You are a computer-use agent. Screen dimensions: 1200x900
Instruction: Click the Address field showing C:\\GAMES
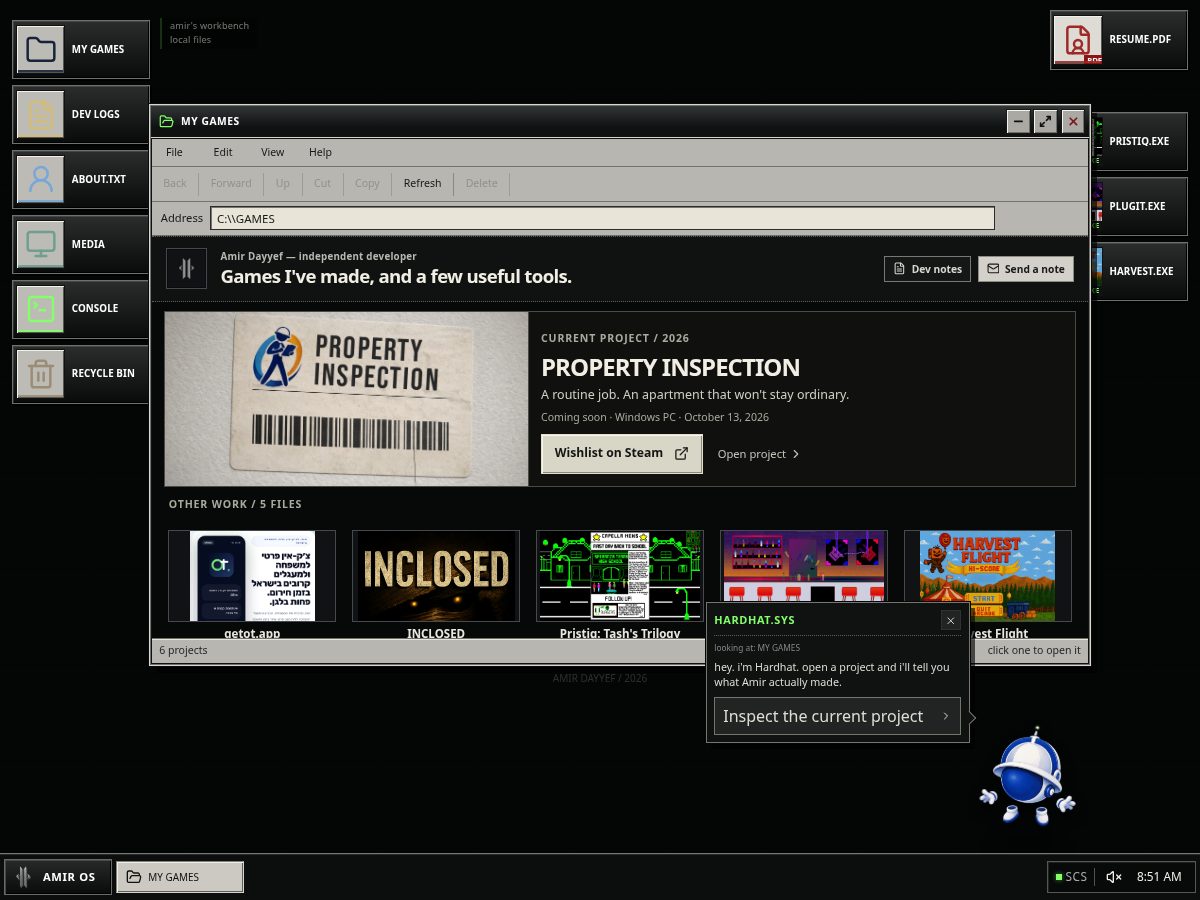[602, 218]
